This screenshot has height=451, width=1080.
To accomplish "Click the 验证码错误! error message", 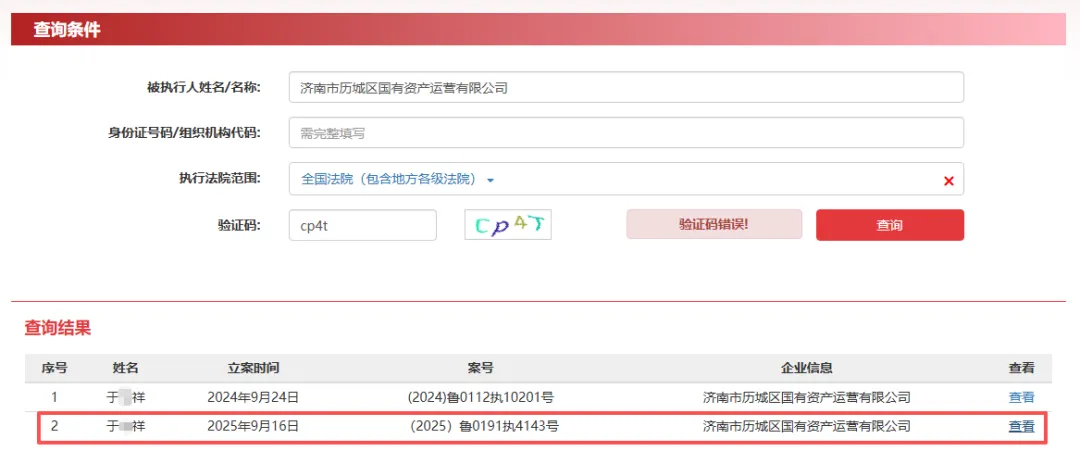I will pos(714,224).
